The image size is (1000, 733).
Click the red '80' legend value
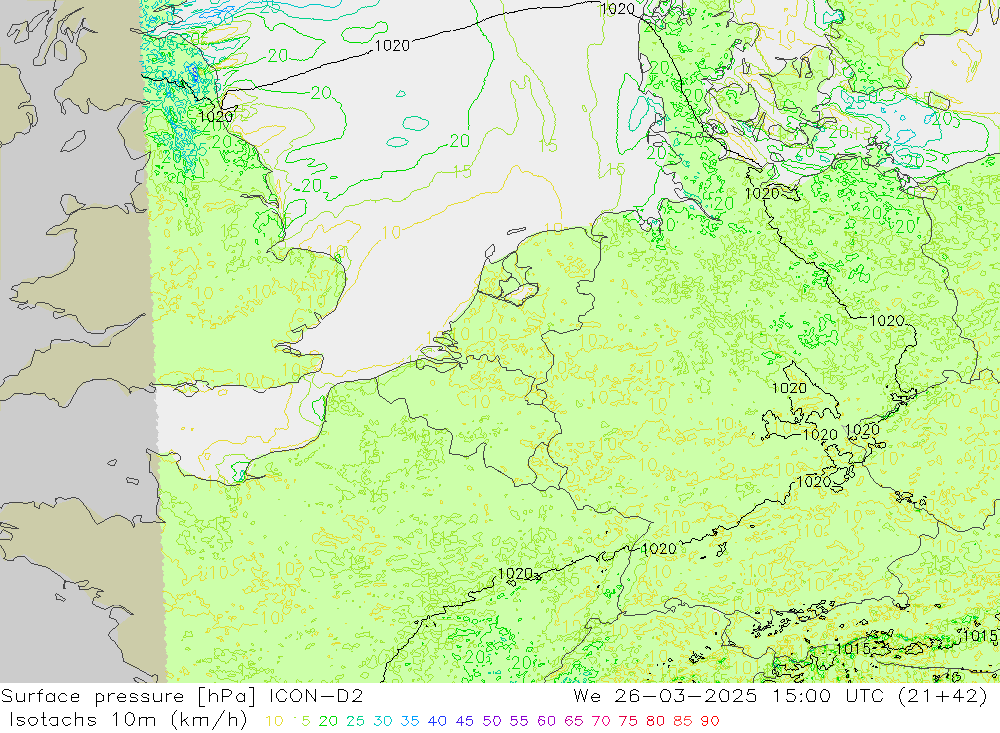(656, 721)
